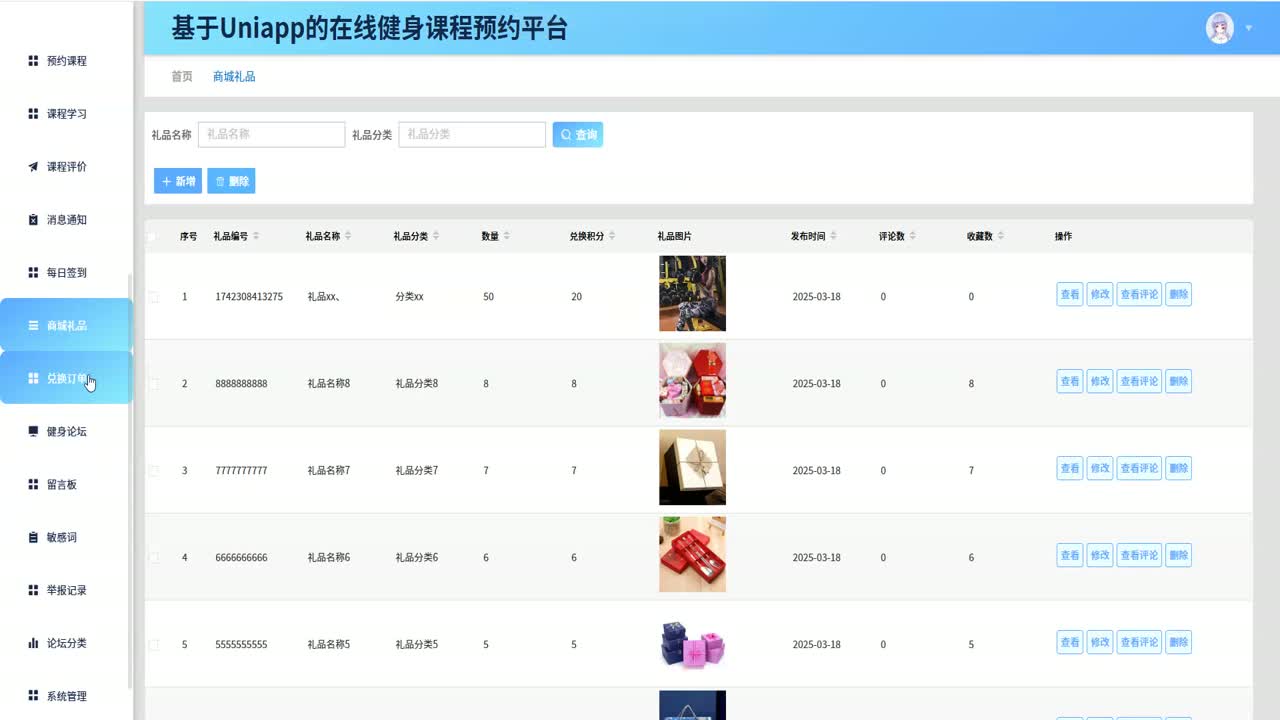This screenshot has width=1280, height=720.
Task: Open 敏感词 in the sidebar
Action: (x=66, y=538)
